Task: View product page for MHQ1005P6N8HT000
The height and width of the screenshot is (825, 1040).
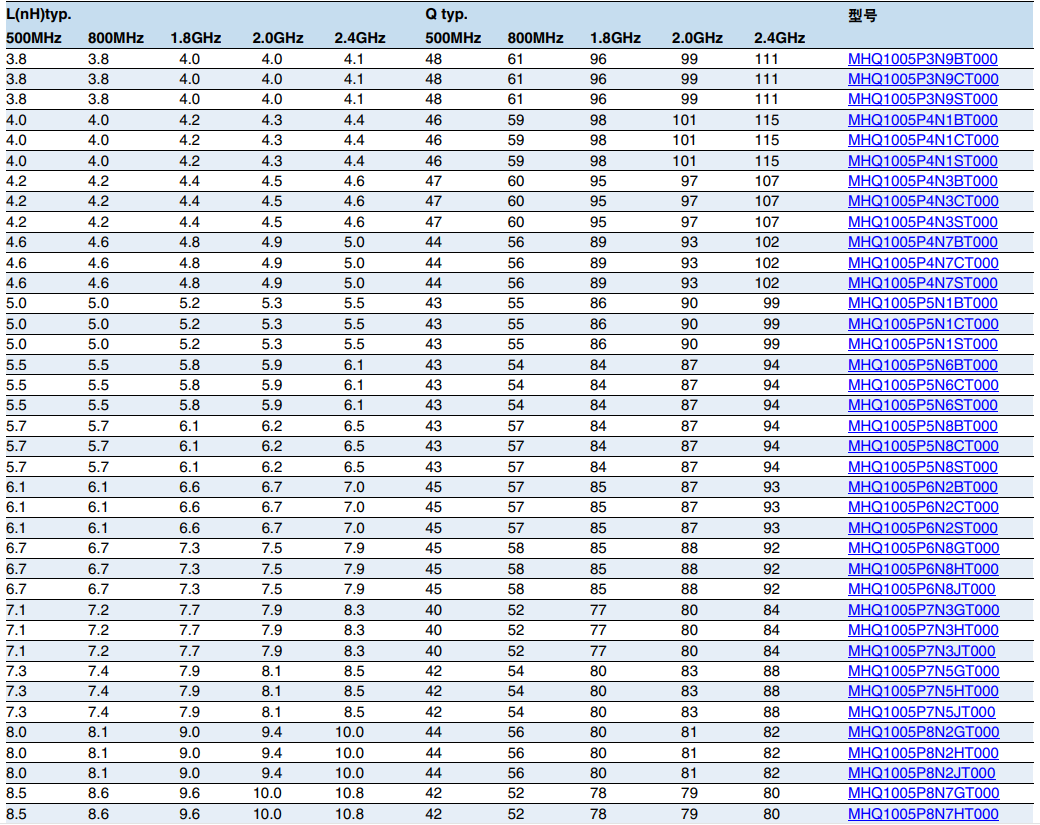Action: (x=923, y=570)
